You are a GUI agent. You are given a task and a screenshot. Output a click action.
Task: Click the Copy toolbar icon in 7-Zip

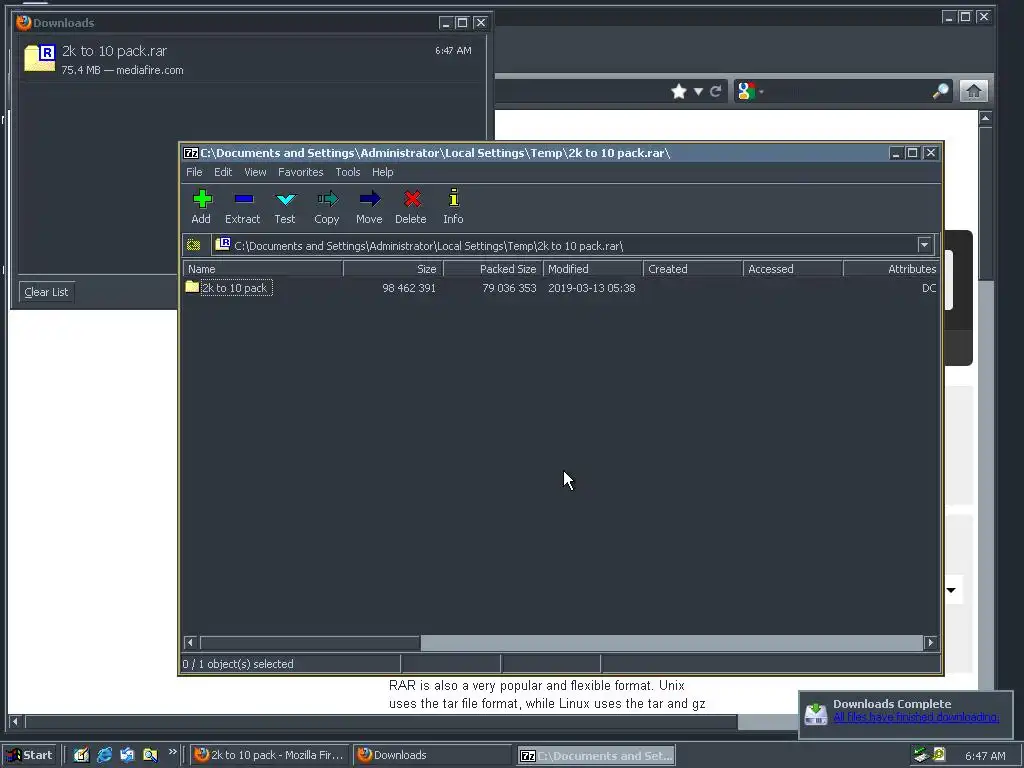coord(327,199)
